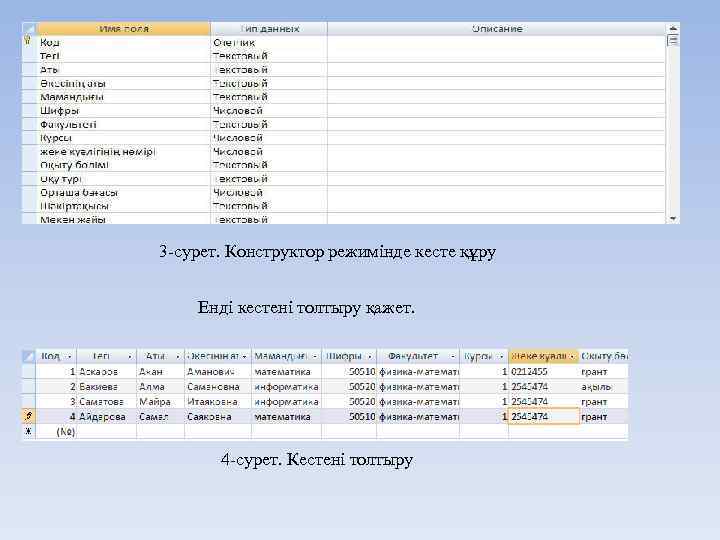Click the Описание column header

(497, 28)
